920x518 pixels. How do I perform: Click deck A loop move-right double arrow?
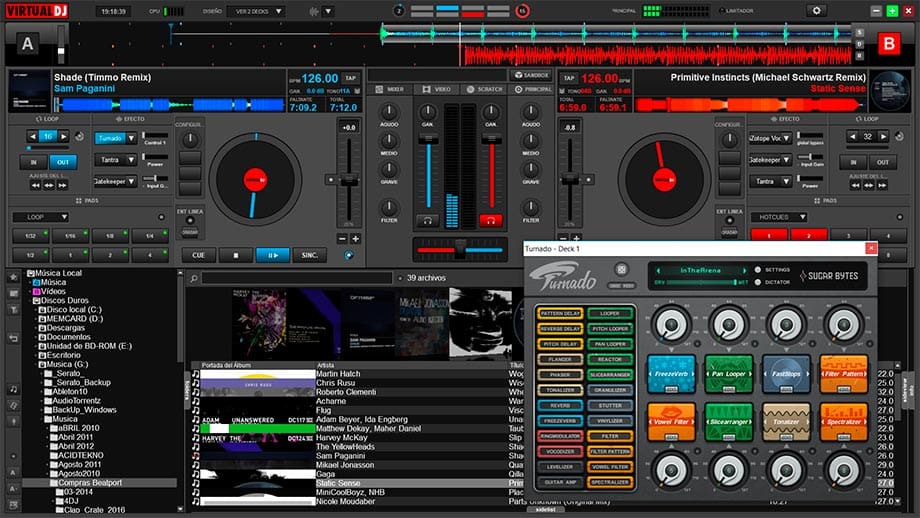62,185
